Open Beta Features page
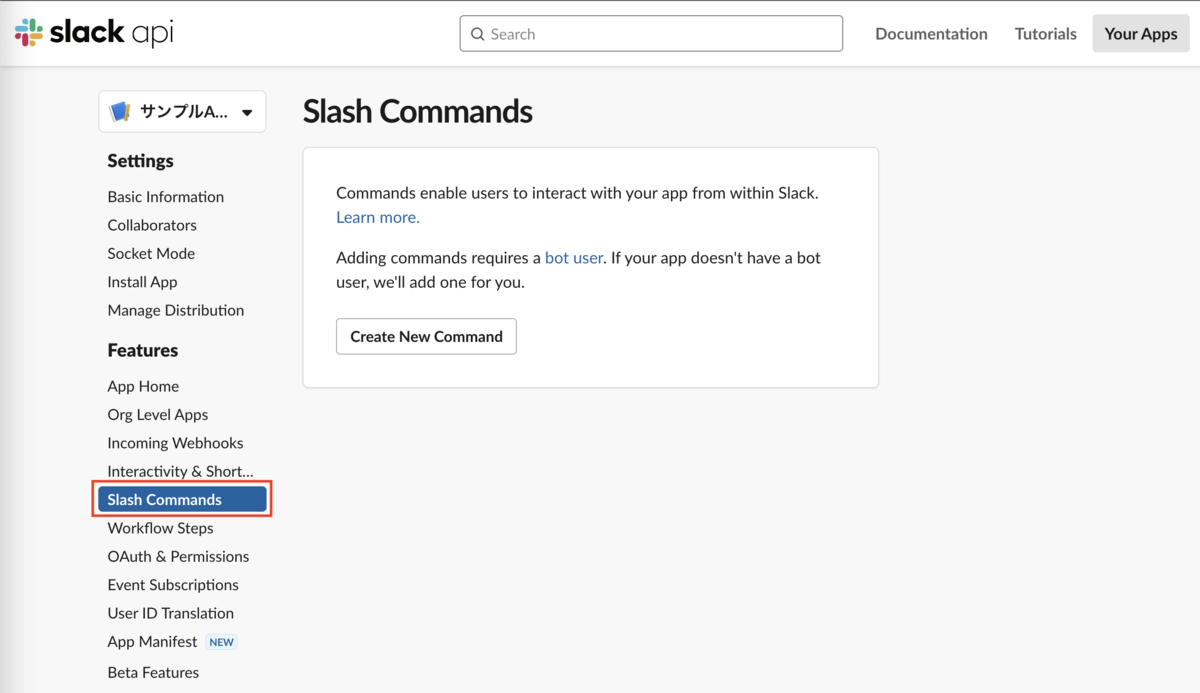Screen dimensions: 1200x693 (x=153, y=672)
